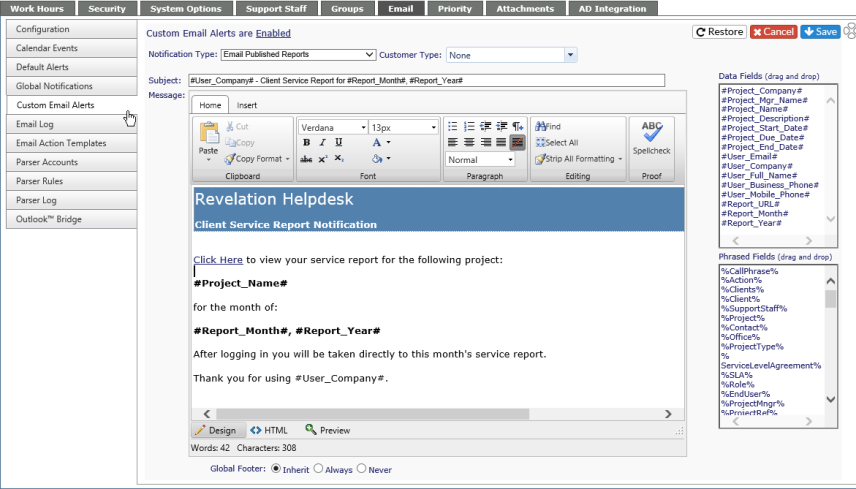Viewport: 856px width, 489px height.
Task: Switch to the Insert ribbon tab
Action: click(247, 105)
